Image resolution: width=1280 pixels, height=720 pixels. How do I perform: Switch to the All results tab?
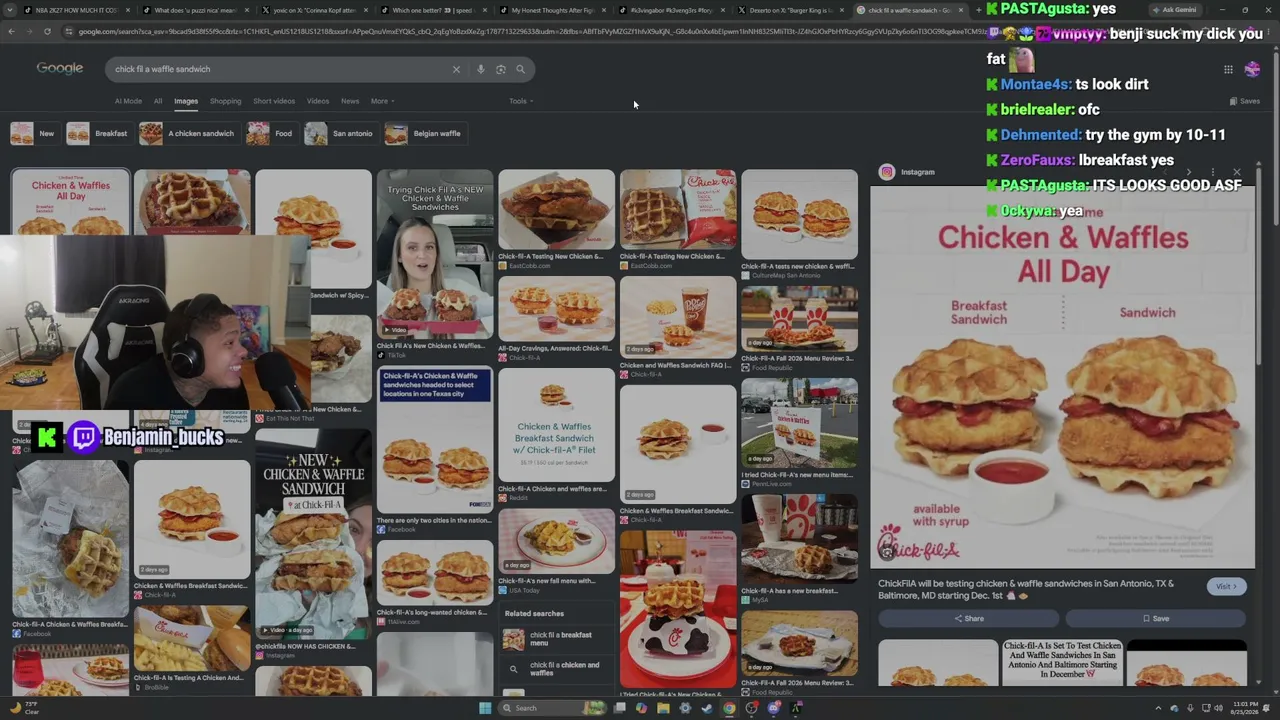(x=157, y=101)
